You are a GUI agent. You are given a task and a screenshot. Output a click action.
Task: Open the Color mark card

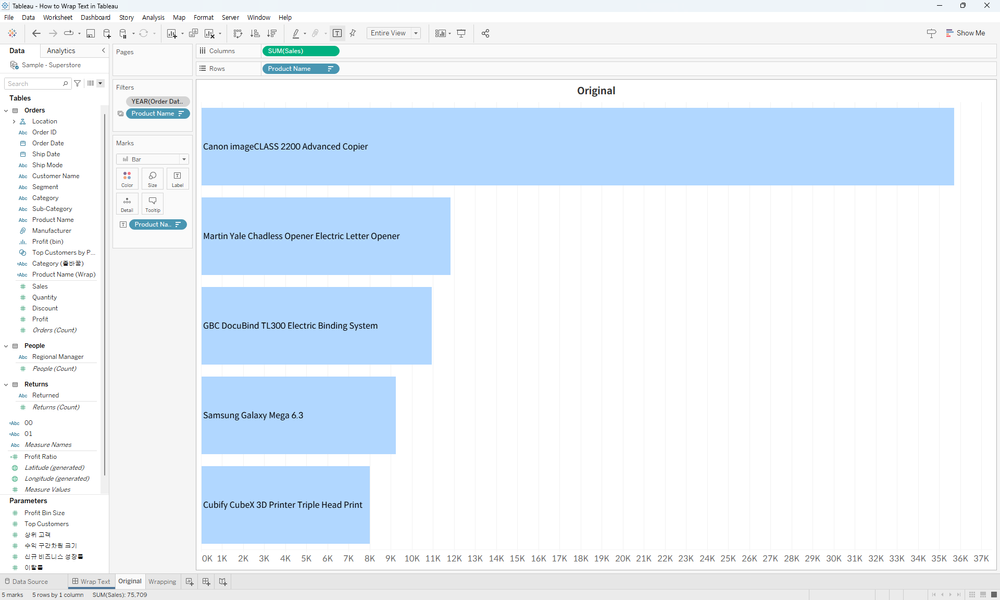127,177
